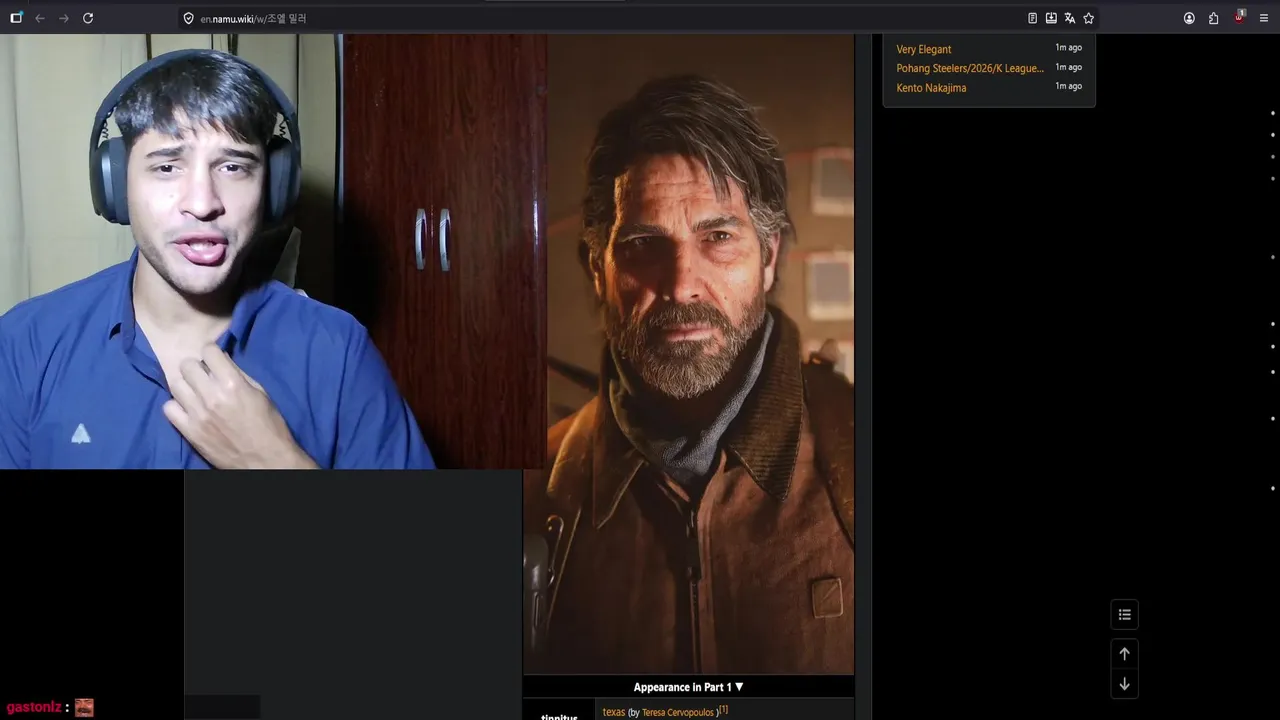Expand 'Appearance in Part 1' dropdown
The width and height of the screenshot is (1280, 720).
pos(688,687)
